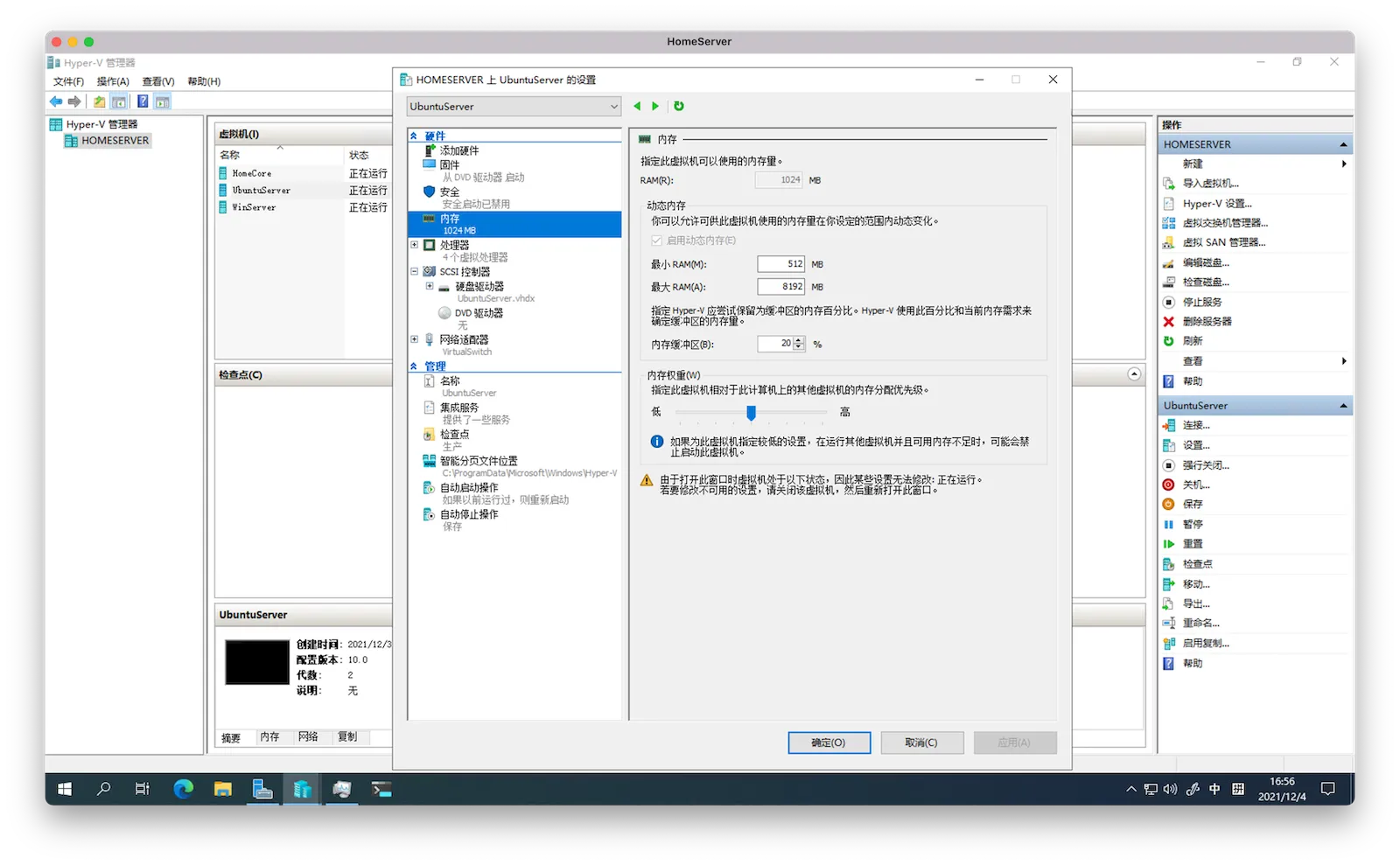Viewport: 1400px width, 865px height.
Task: Click the maximum RAM input field
Action: [780, 287]
